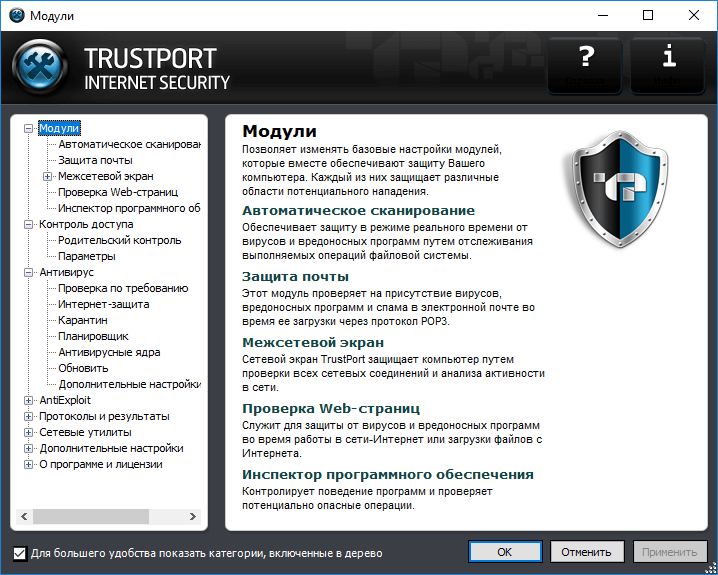Select Антивирус tree item
Screen dimensions: 718x575
tap(66, 272)
